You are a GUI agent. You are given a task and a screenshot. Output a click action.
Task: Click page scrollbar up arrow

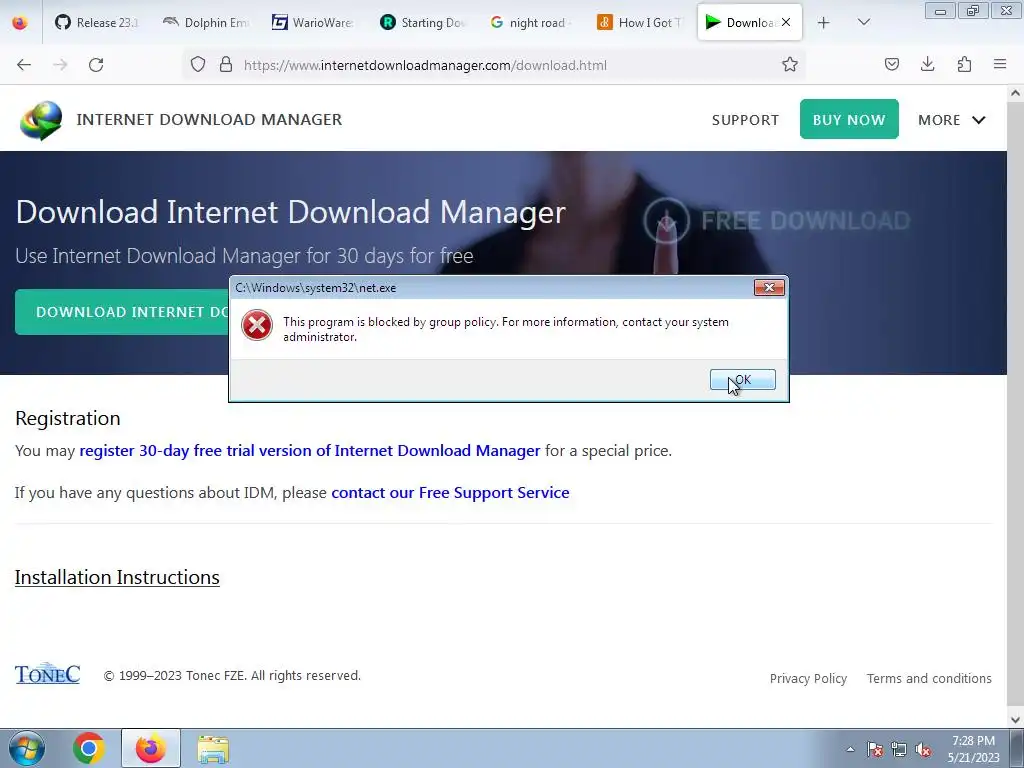pos(1016,93)
